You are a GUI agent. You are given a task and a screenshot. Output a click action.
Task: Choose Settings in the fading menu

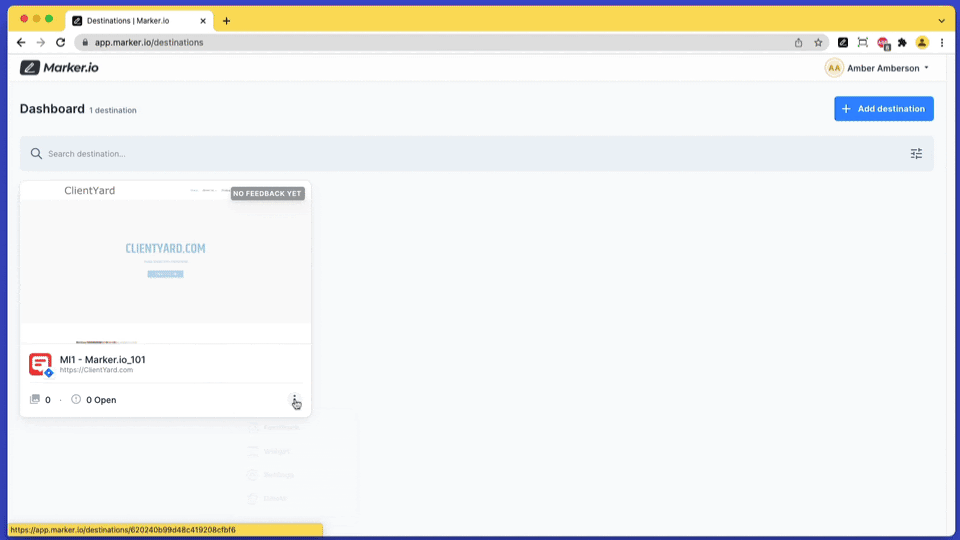tap(271, 474)
